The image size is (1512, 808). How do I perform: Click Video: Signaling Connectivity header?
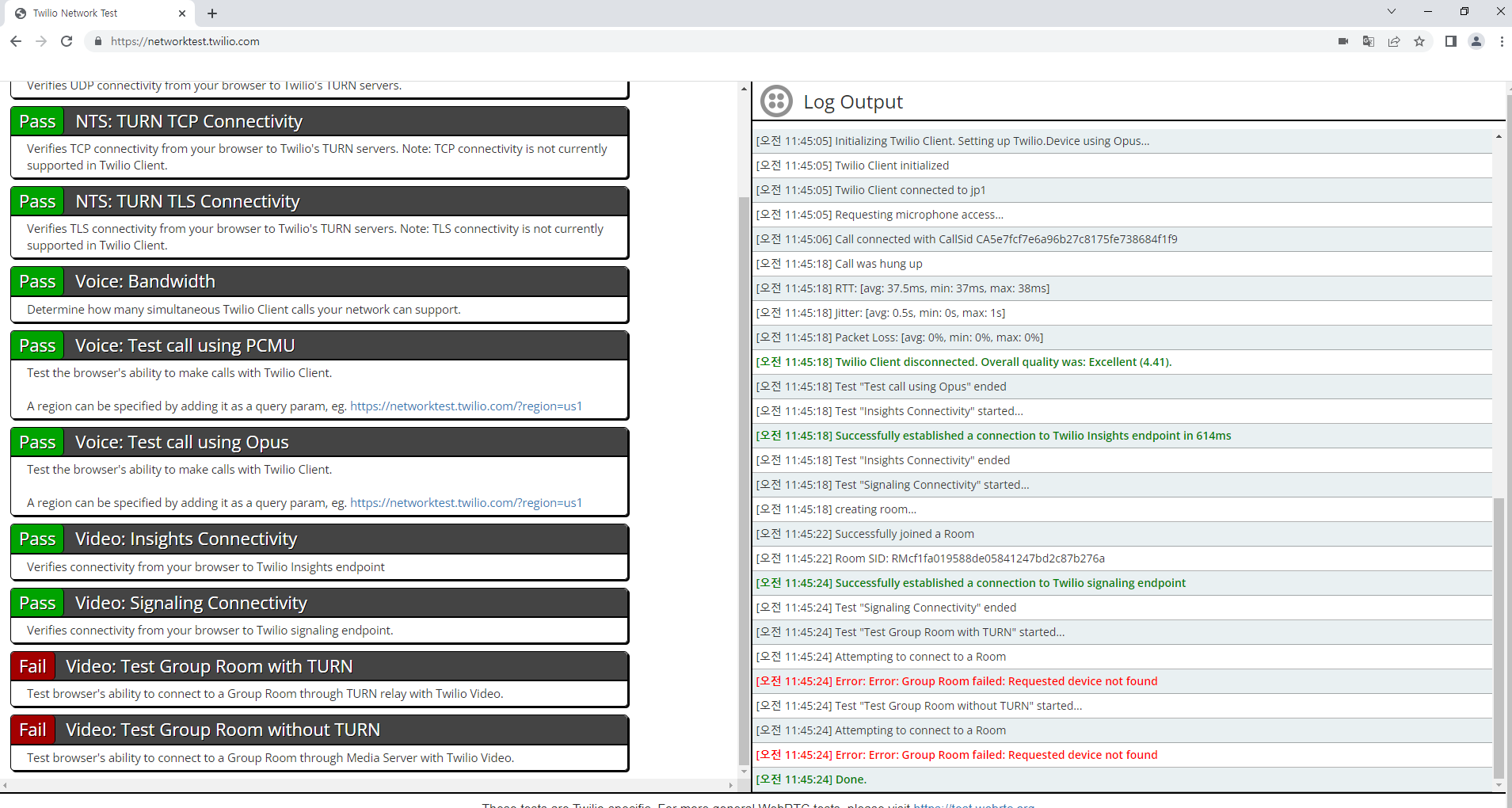point(319,603)
